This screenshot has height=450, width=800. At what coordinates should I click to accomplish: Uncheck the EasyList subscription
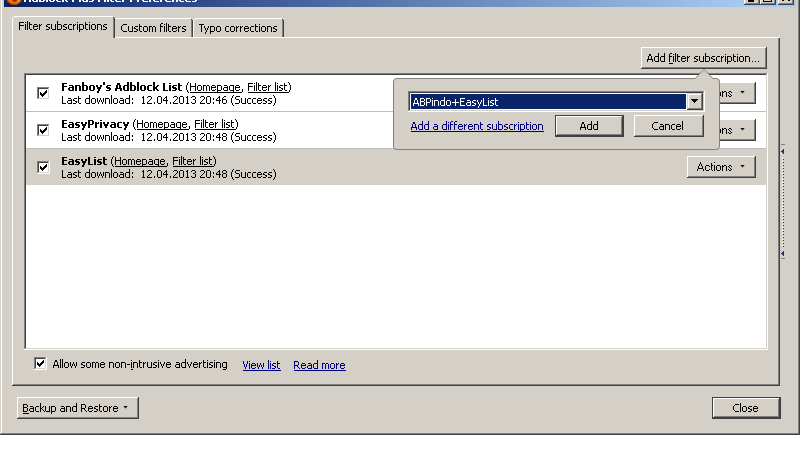[43, 167]
